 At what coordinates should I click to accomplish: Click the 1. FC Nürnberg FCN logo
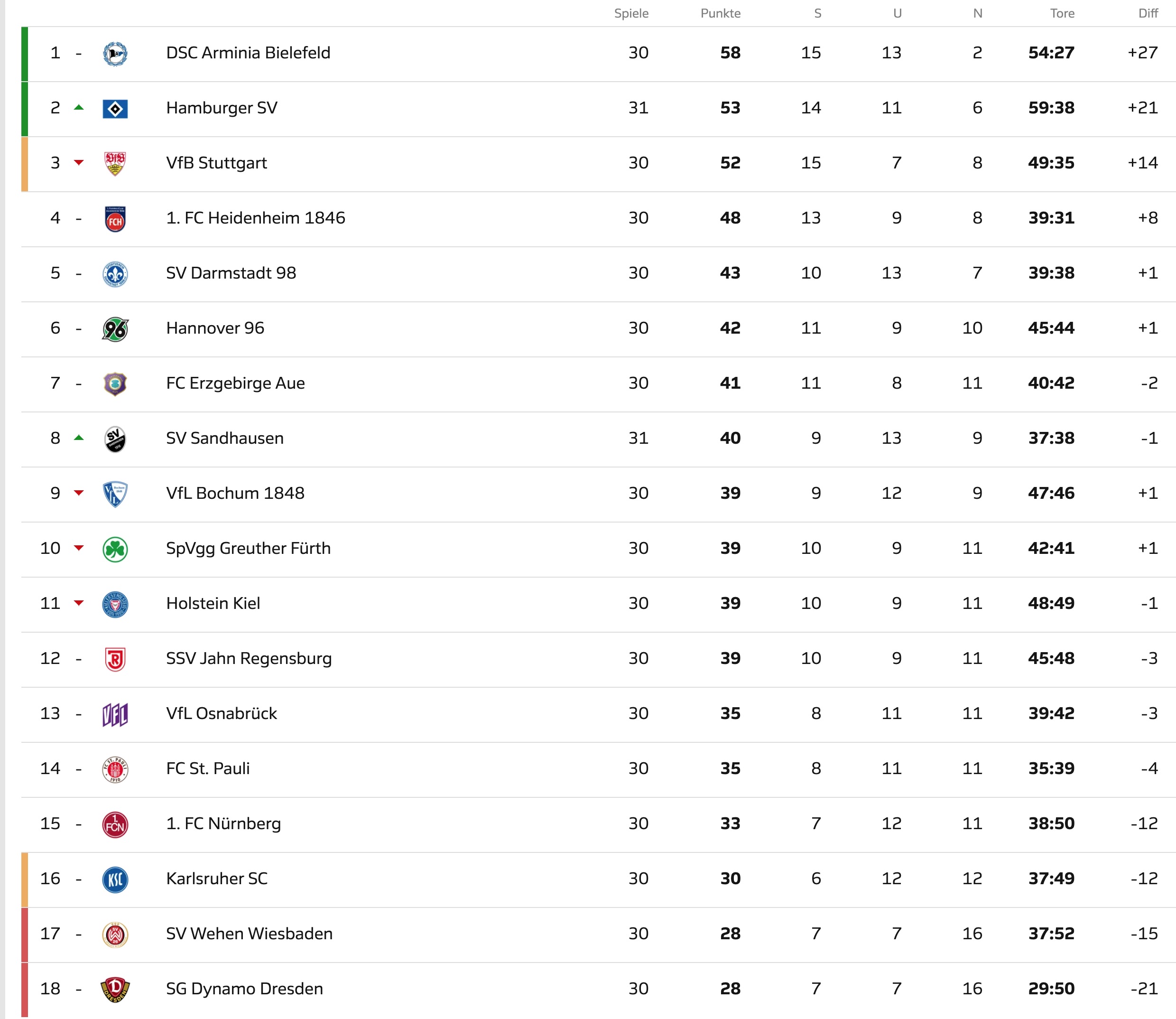click(x=115, y=824)
